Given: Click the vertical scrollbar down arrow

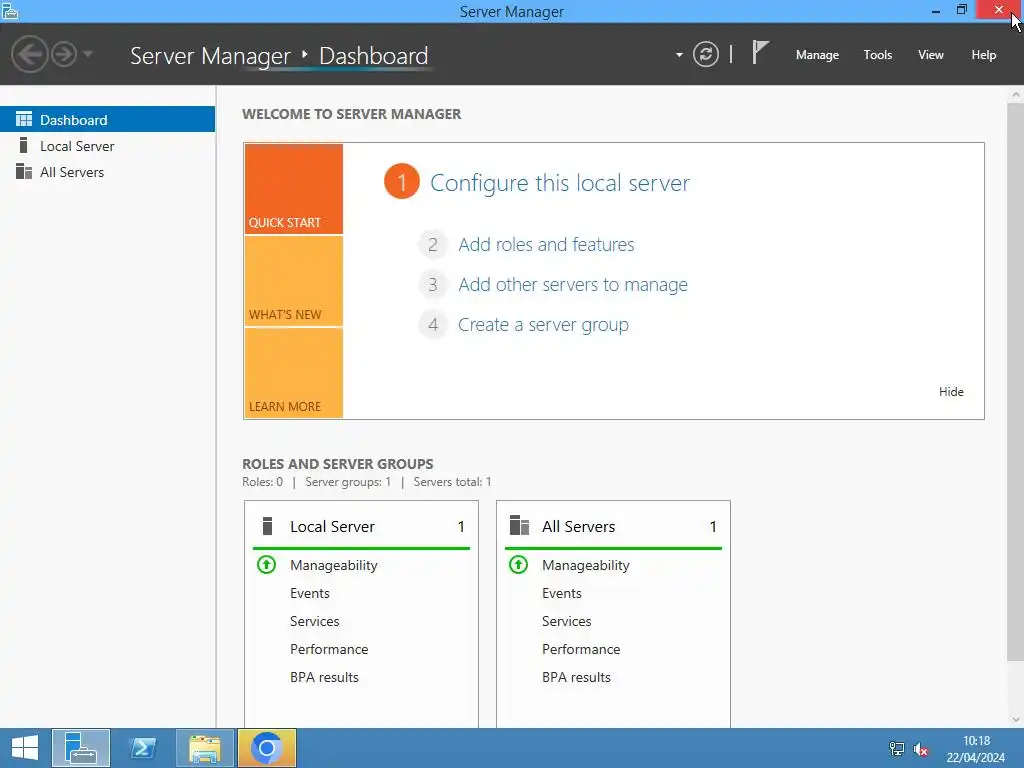Looking at the screenshot, I should (x=1016, y=720).
